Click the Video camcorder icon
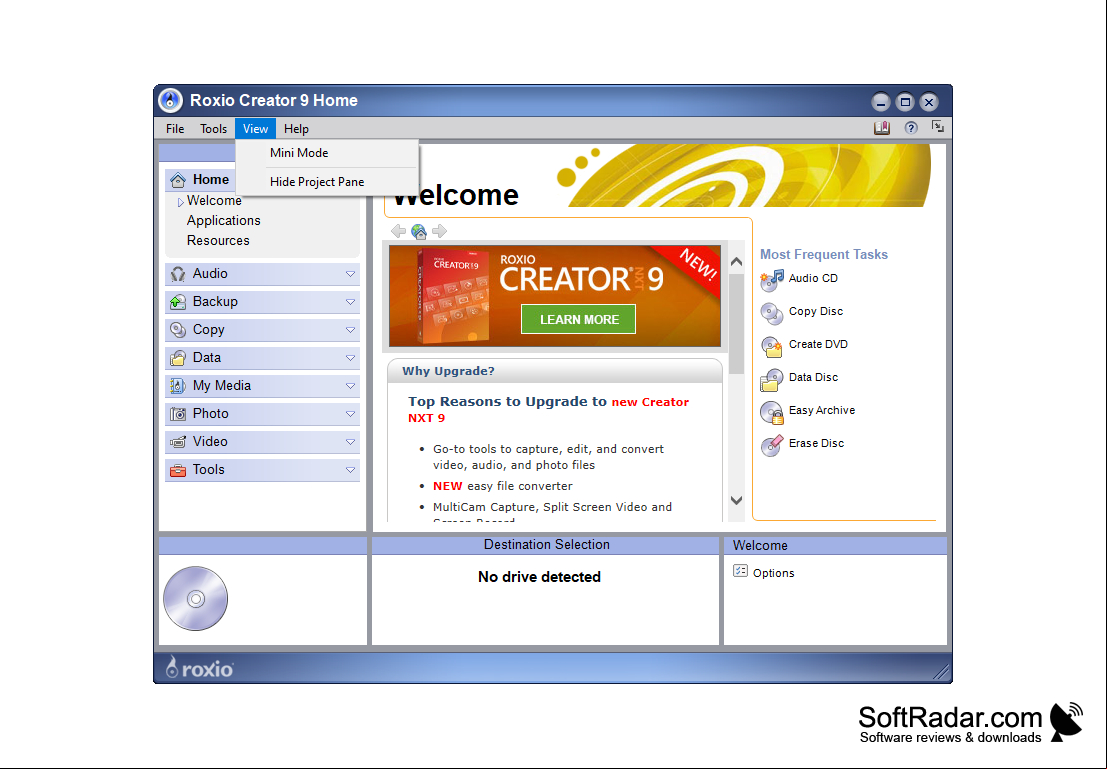1107x769 pixels. coord(178,442)
